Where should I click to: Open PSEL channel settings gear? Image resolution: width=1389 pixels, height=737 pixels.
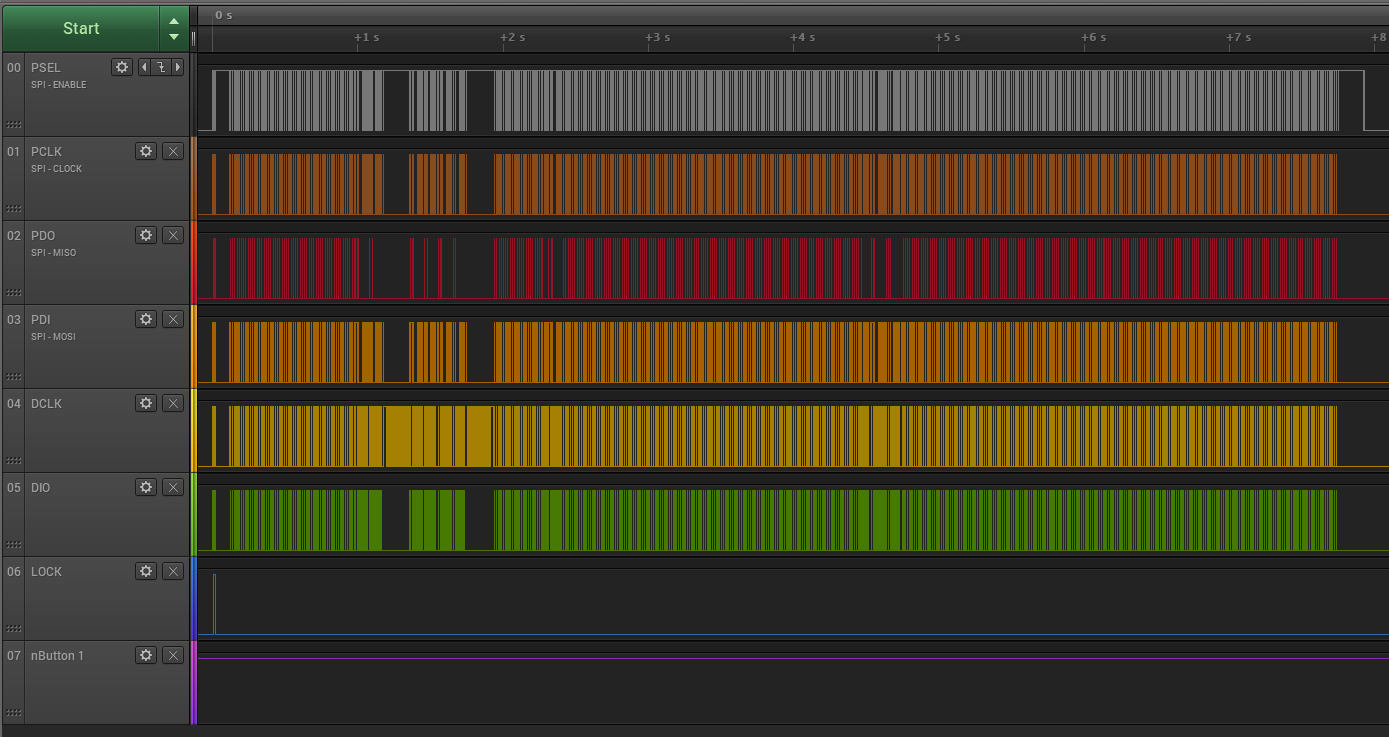tap(122, 67)
